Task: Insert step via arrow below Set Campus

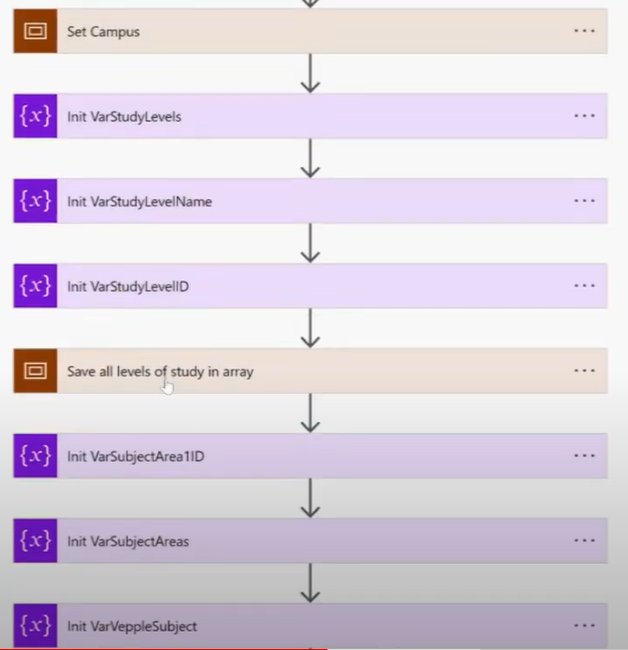Action: [x=310, y=73]
